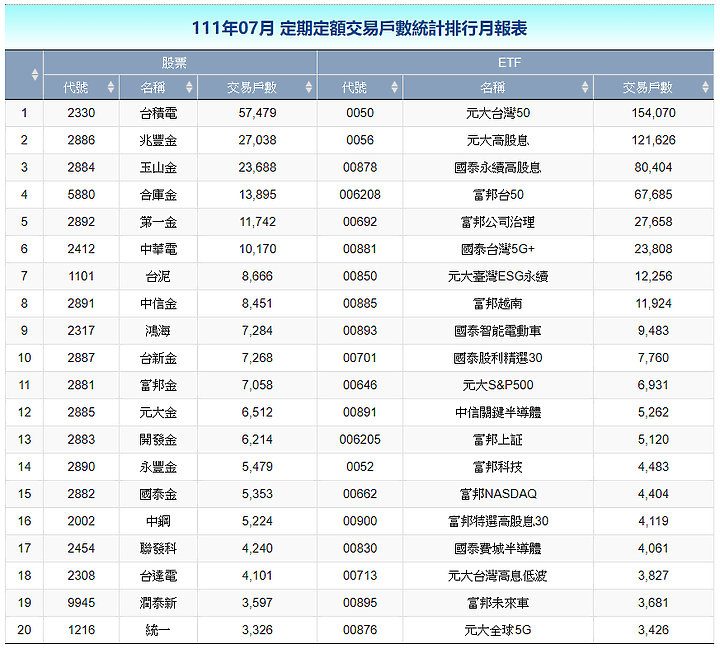This screenshot has width=720, height=649.
Task: Click the 國泰永續高股息 cell
Action: [498, 167]
